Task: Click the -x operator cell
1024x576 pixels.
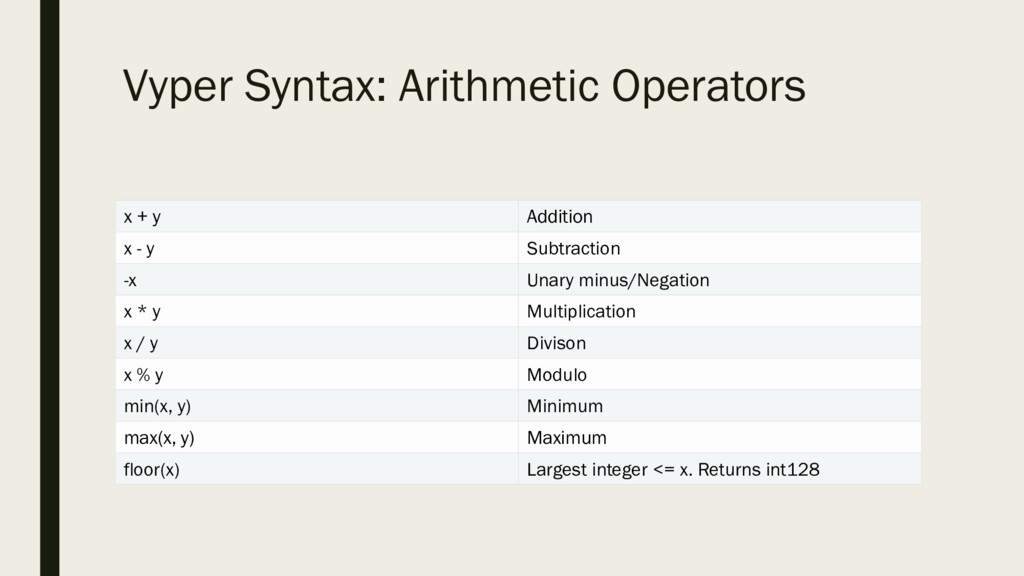Action: pos(317,280)
